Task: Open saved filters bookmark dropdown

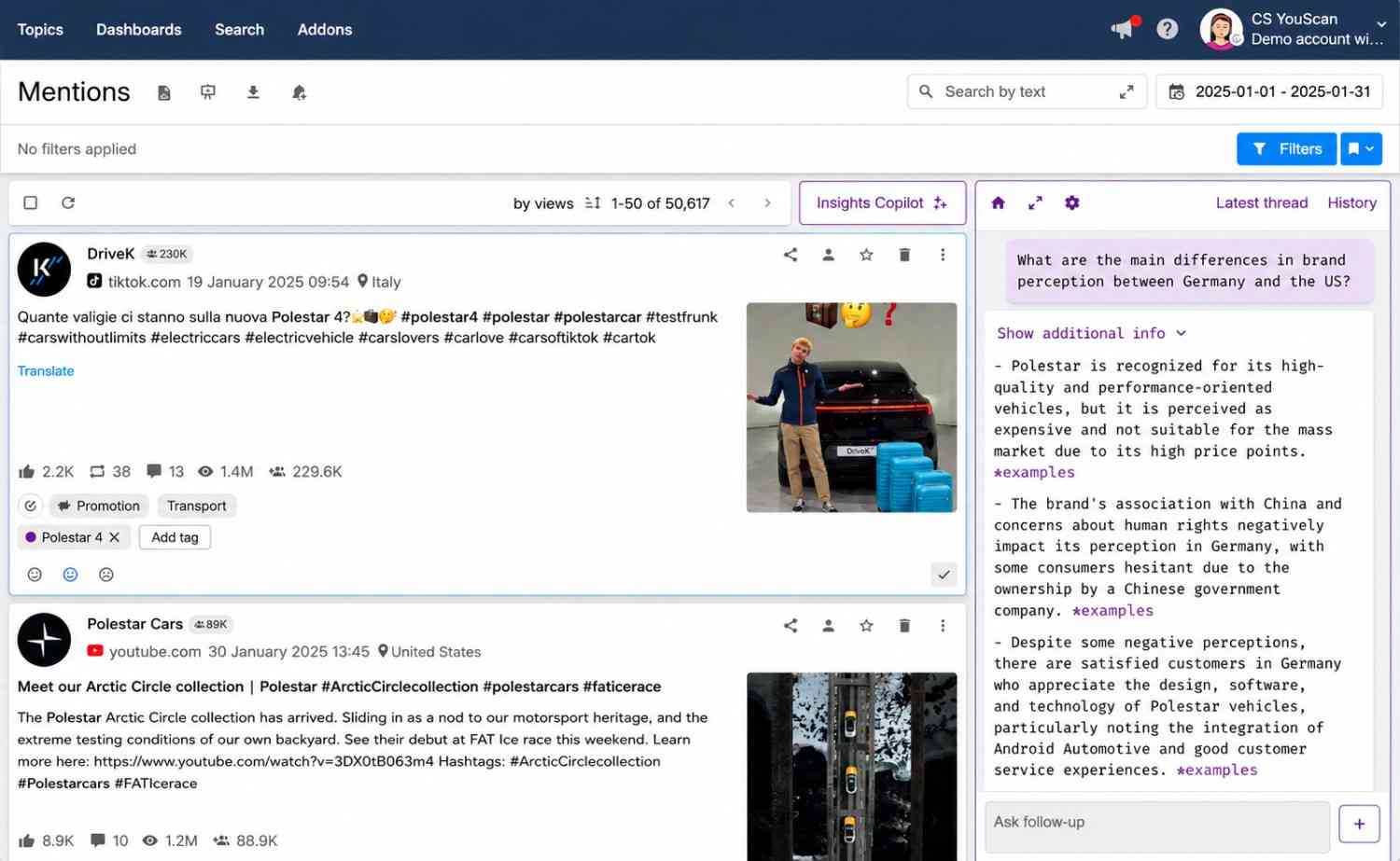Action: [x=1362, y=148]
